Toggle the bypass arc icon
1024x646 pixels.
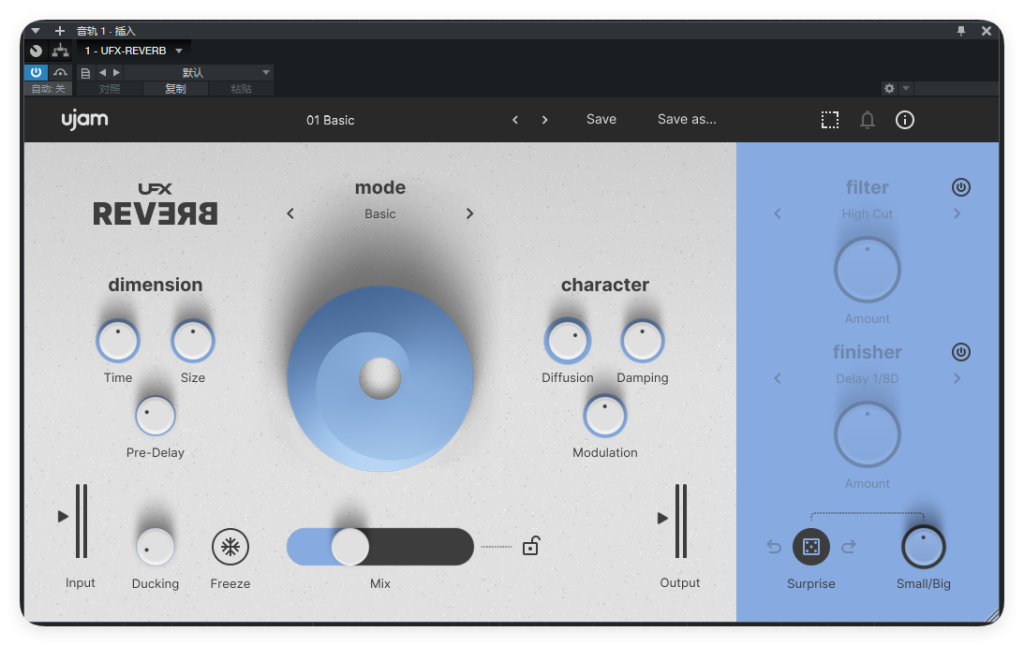point(60,72)
